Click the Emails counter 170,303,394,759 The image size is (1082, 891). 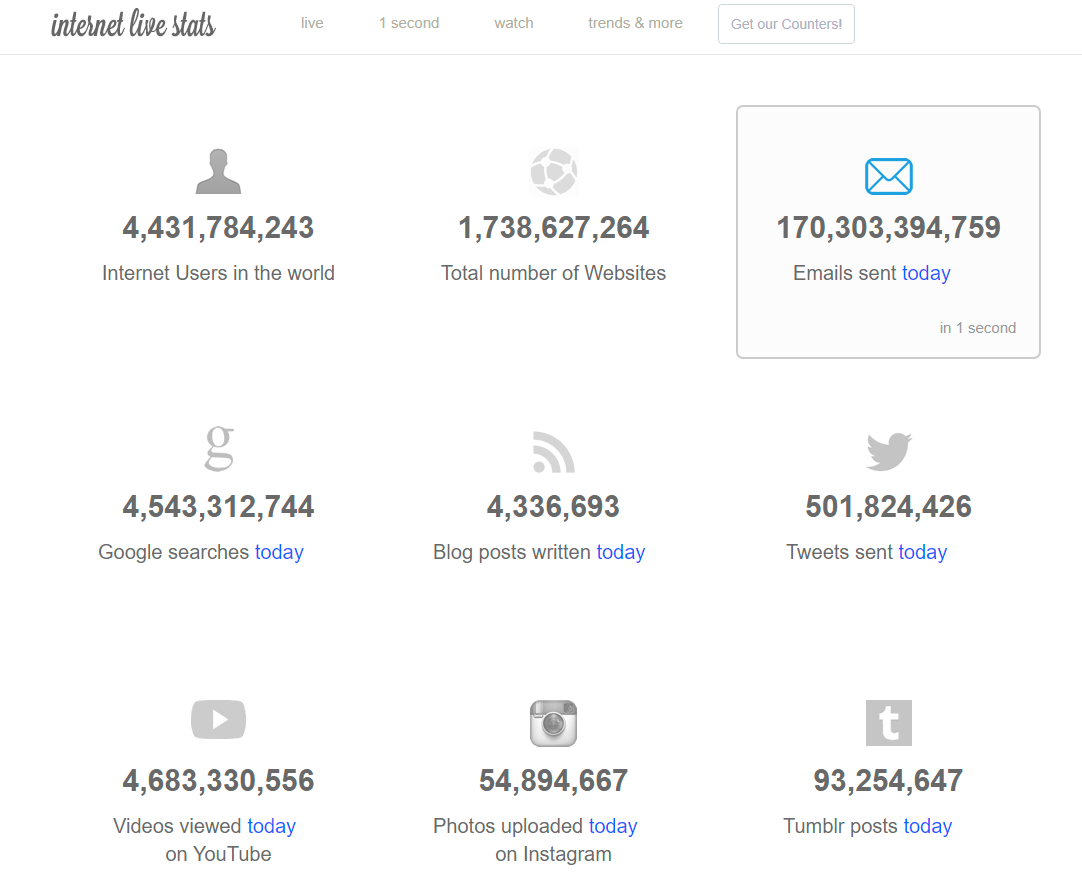889,228
